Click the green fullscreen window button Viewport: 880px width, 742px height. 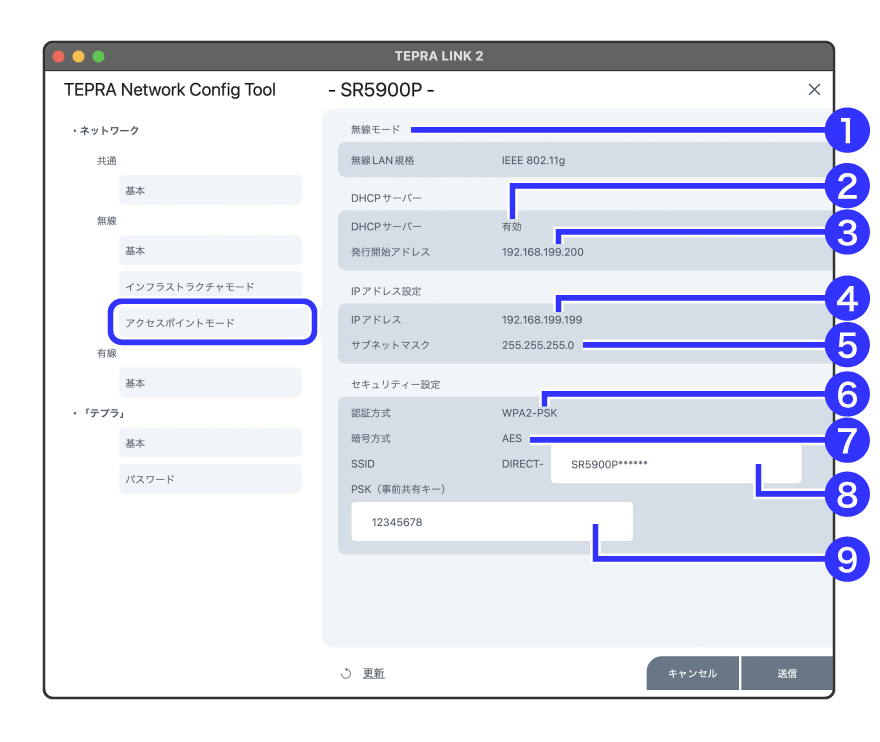click(x=98, y=56)
